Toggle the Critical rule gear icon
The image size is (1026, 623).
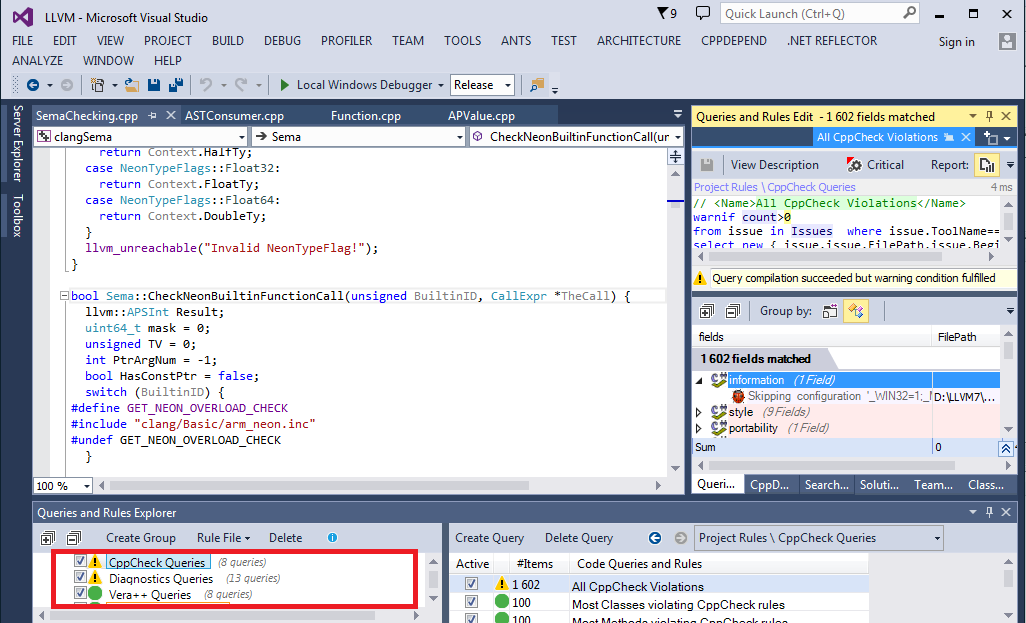(x=853, y=165)
